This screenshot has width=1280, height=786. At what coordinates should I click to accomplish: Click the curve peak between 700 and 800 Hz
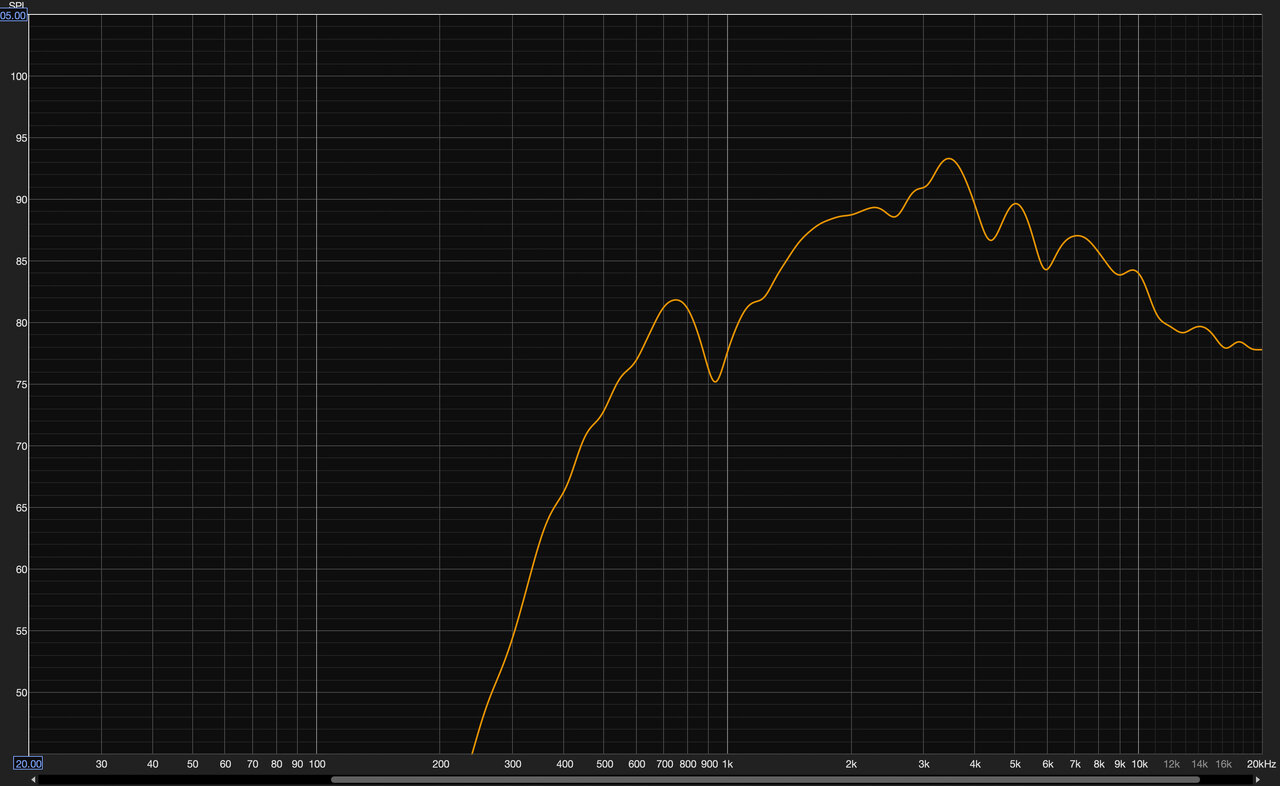677,300
